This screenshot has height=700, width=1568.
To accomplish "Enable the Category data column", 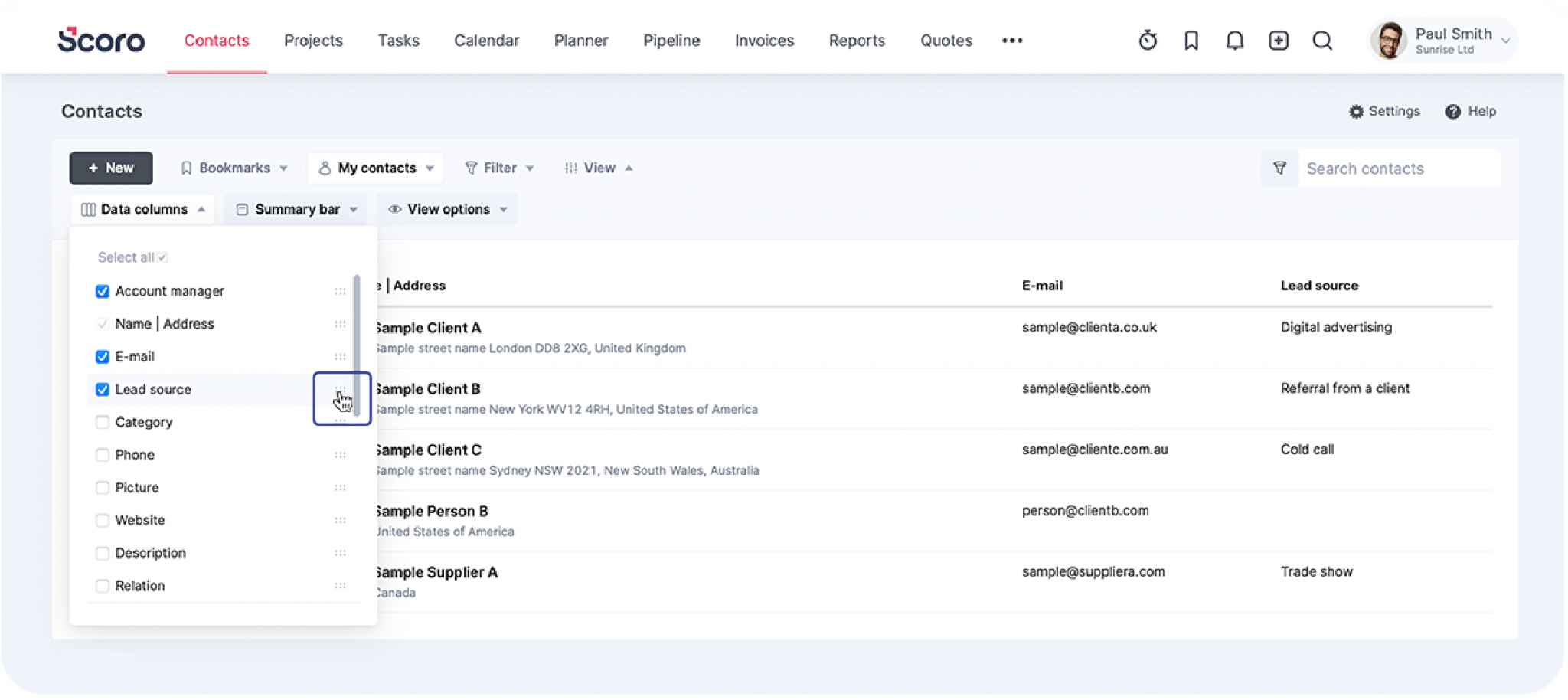I will (x=102, y=422).
